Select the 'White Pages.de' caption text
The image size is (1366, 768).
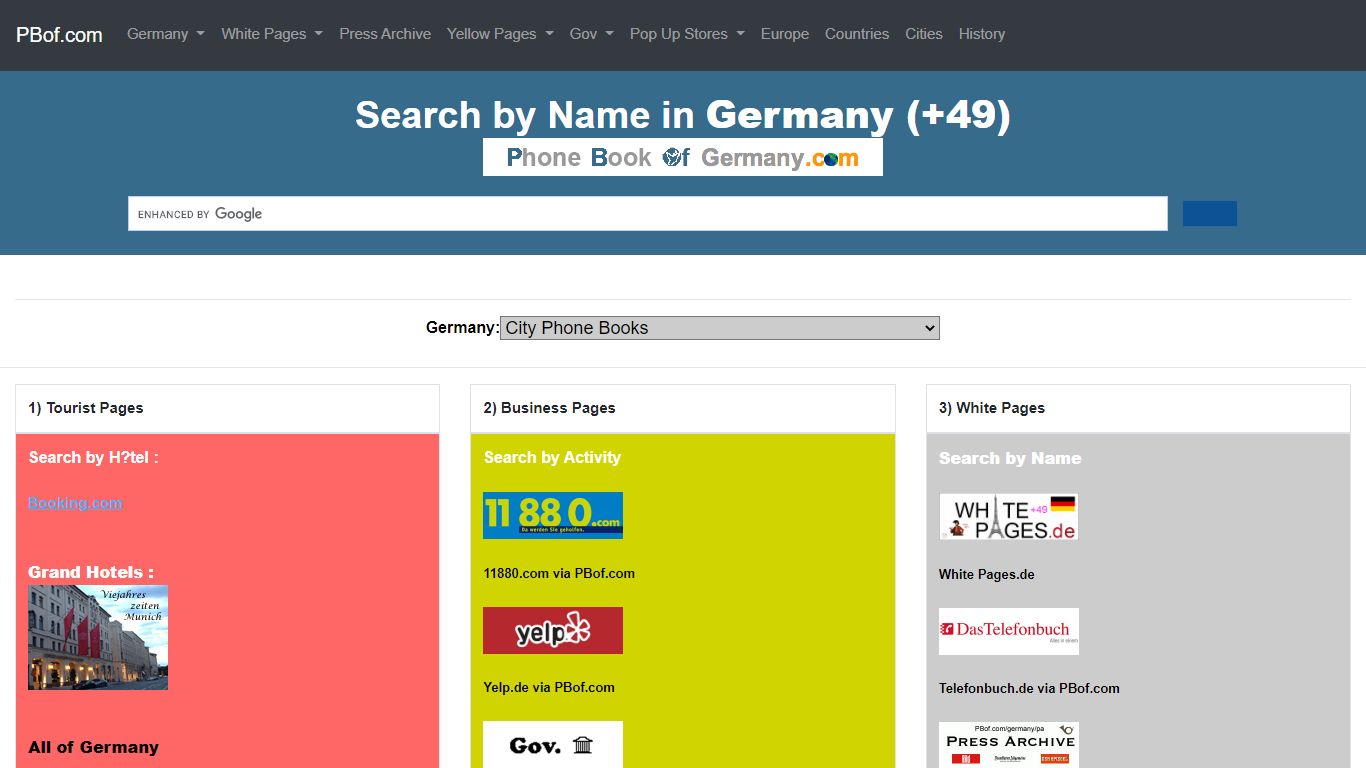point(987,574)
